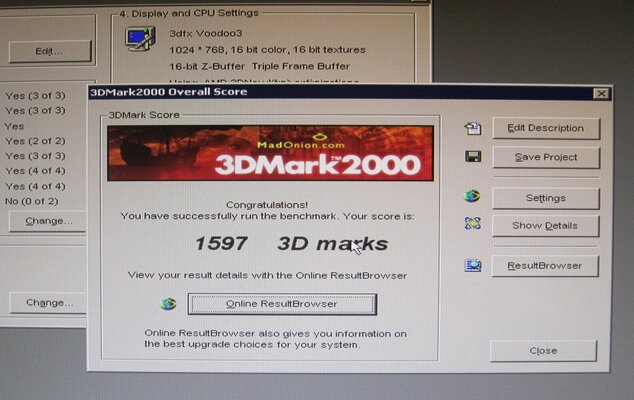Click the Edit... button in the background window

pos(49,50)
